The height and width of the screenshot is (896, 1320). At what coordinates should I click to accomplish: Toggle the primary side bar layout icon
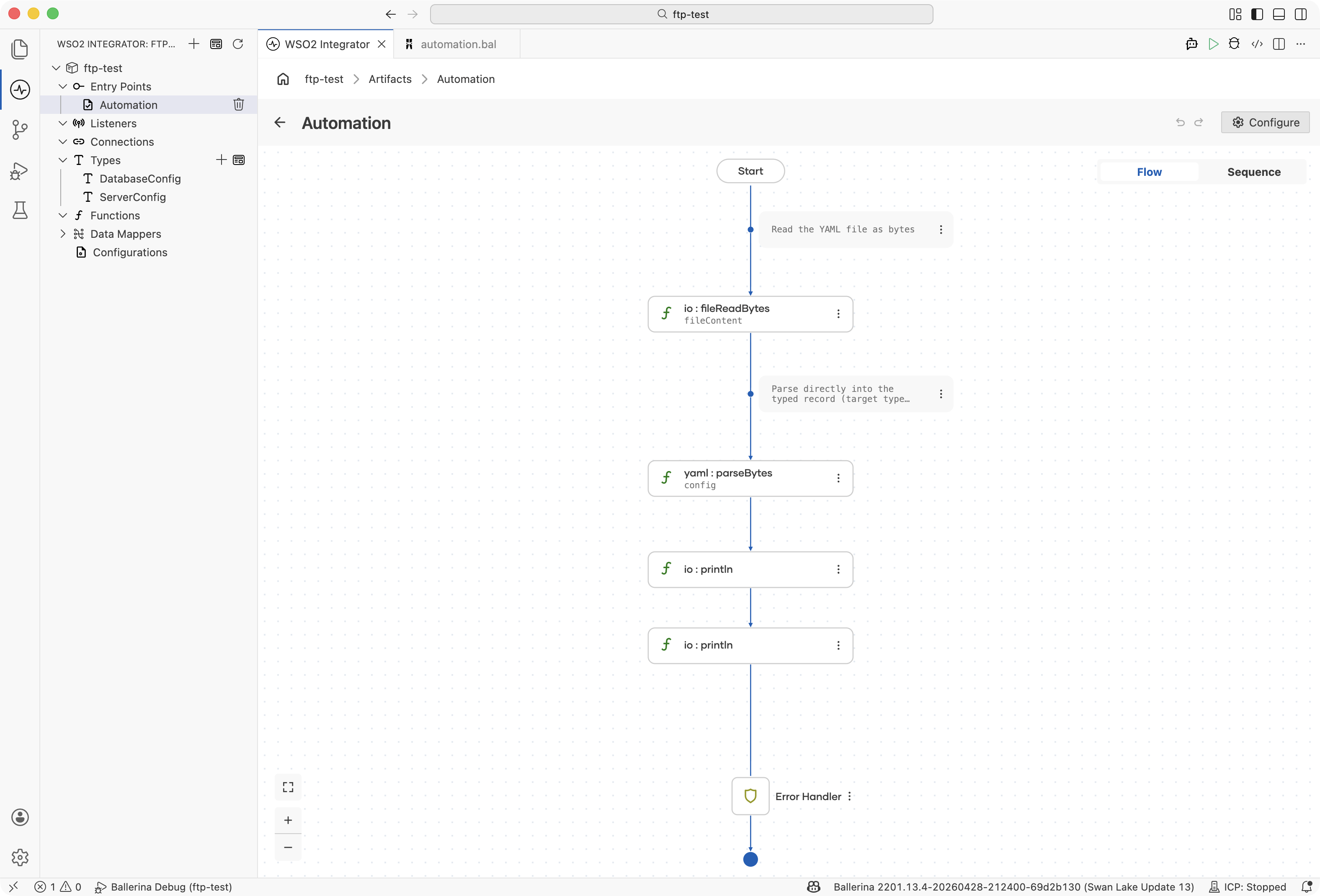click(x=1257, y=14)
